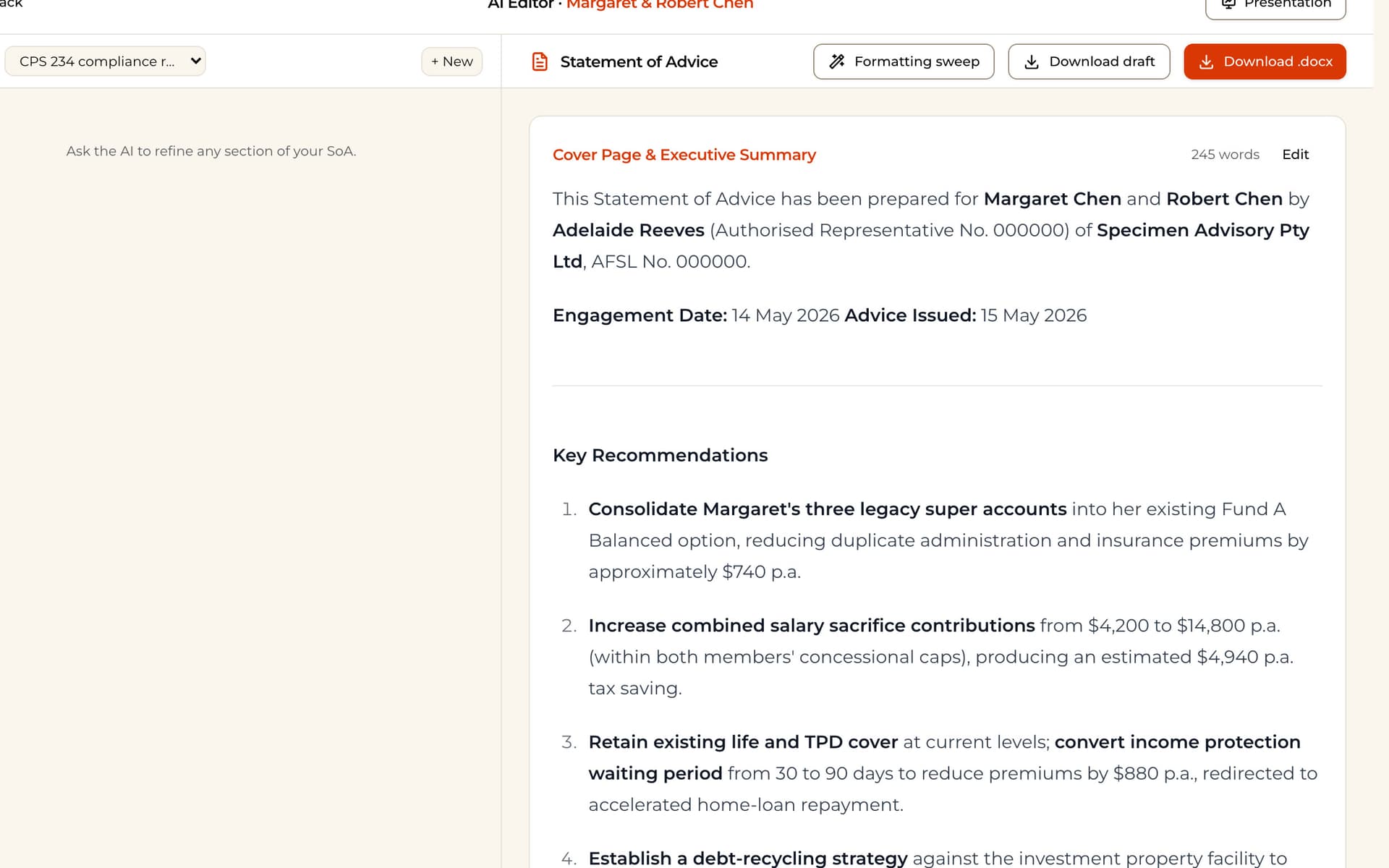Click the Specimen Advisory Pty Ltd name
The image size is (1389, 868).
click(931, 246)
